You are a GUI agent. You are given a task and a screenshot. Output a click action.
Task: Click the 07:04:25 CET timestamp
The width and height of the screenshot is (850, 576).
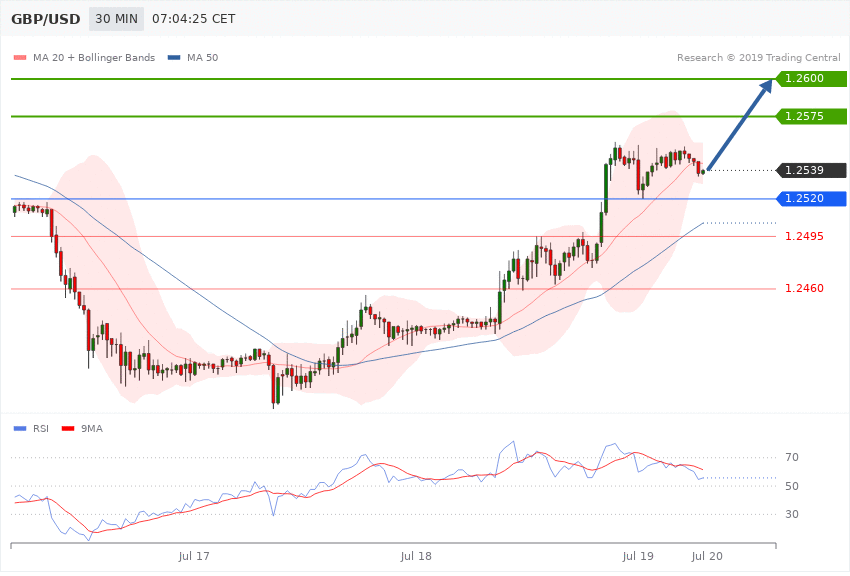click(194, 19)
